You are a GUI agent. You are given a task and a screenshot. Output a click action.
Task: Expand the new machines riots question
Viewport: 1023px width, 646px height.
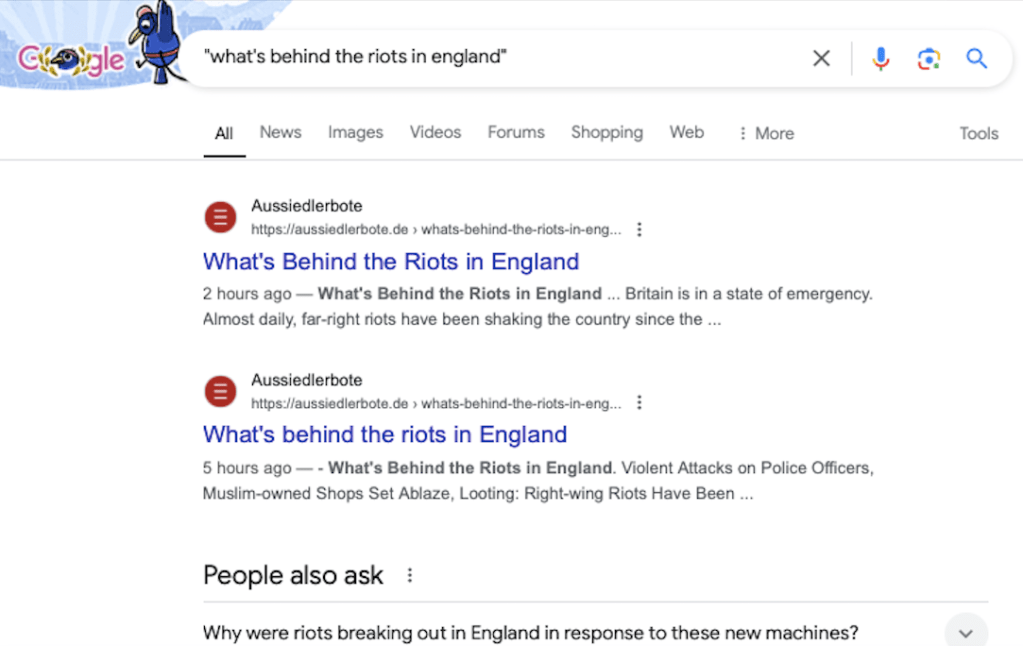tap(965, 633)
